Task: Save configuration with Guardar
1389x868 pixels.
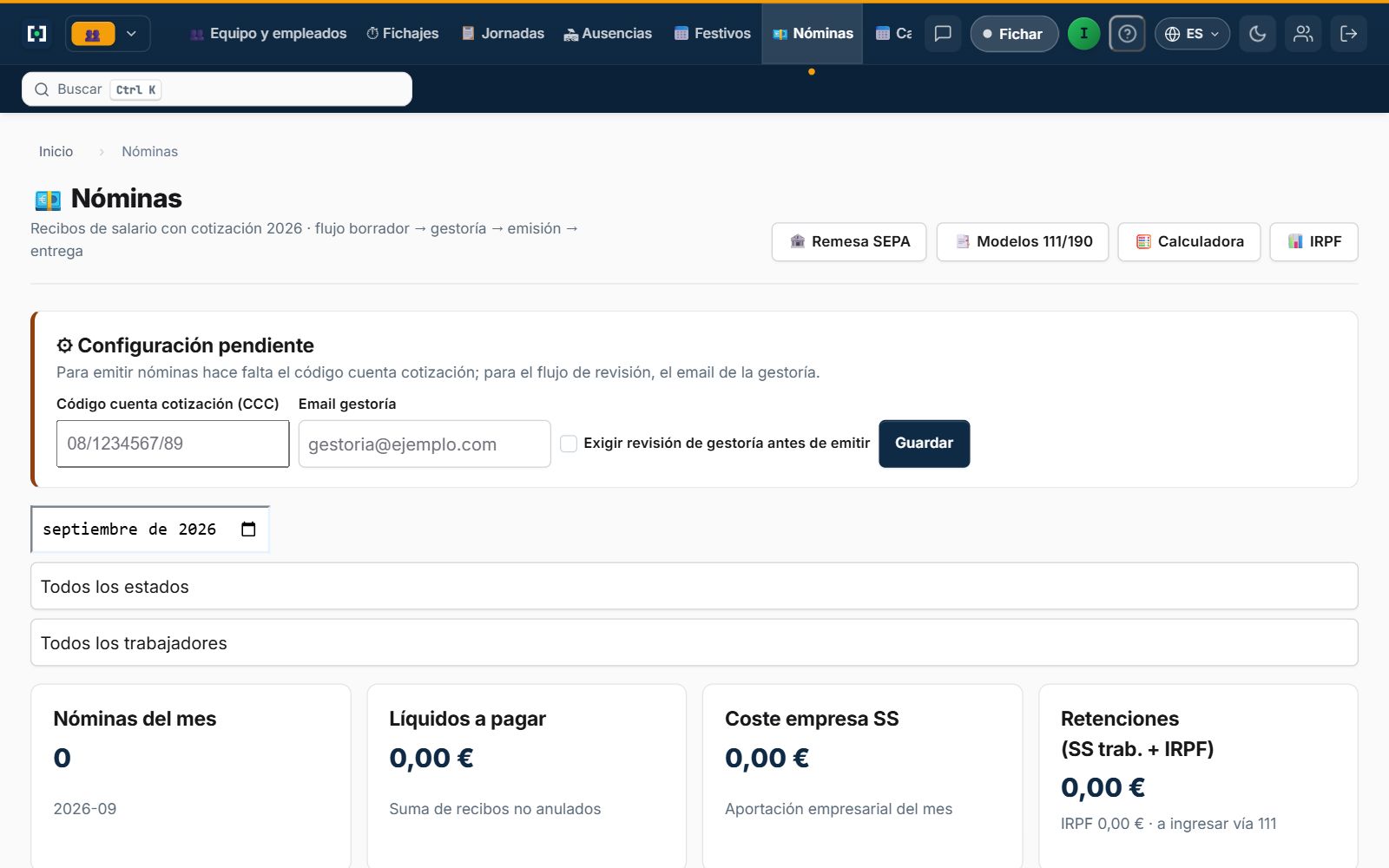Action: [x=925, y=444]
